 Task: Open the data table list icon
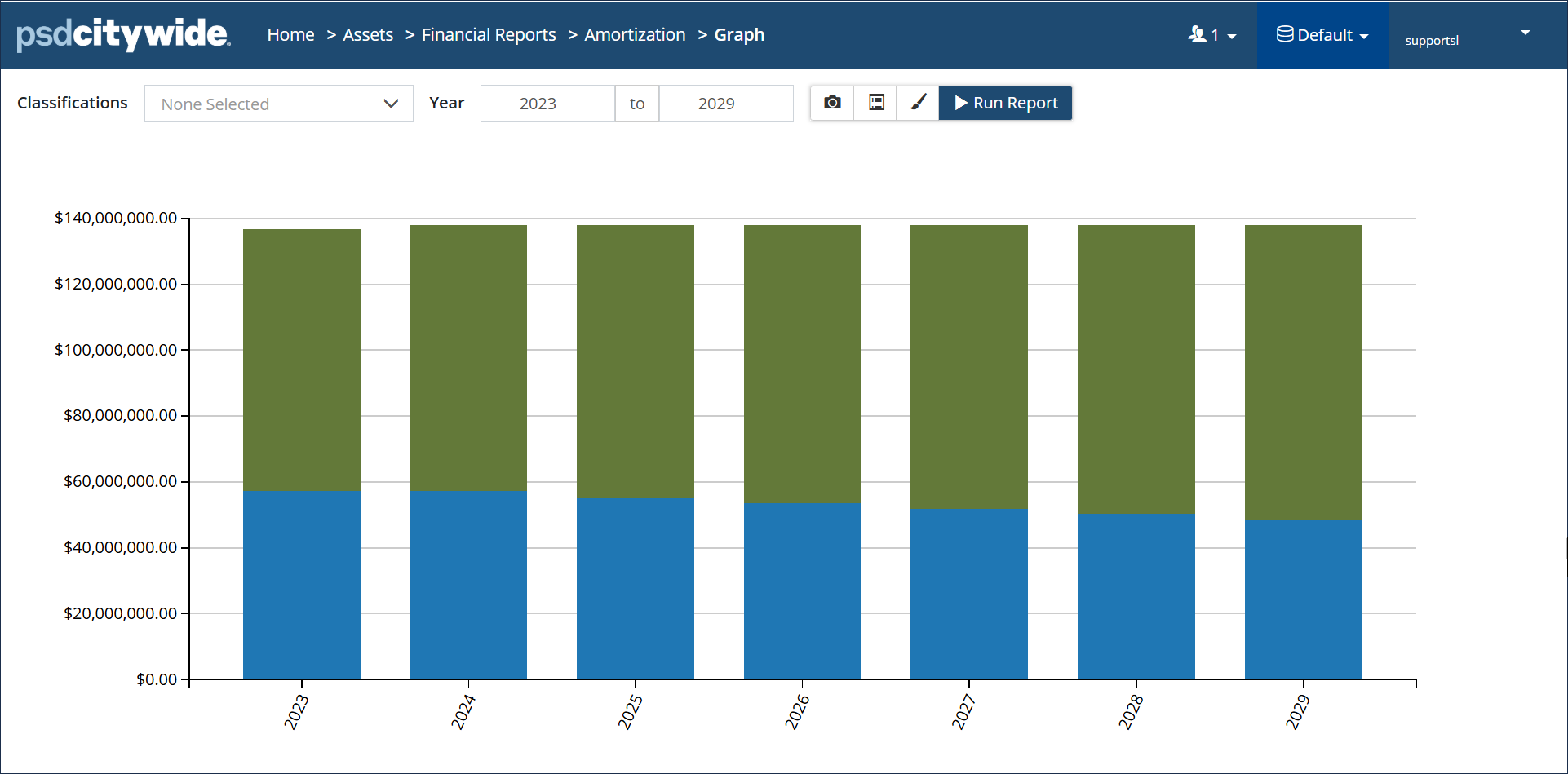click(876, 103)
